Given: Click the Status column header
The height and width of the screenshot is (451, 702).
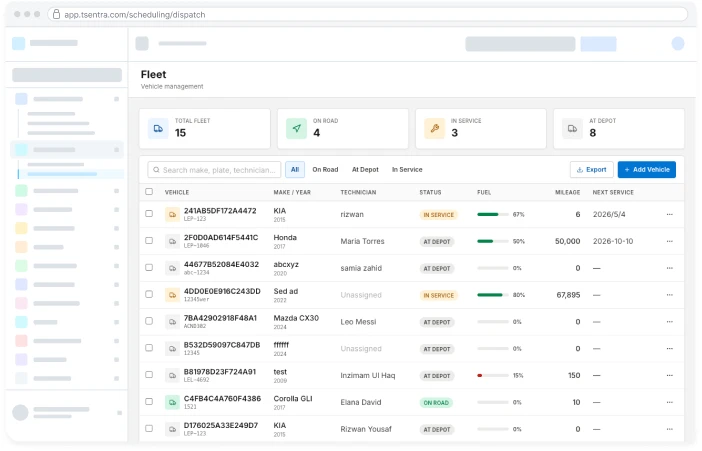Looking at the screenshot, I should click(430, 193).
